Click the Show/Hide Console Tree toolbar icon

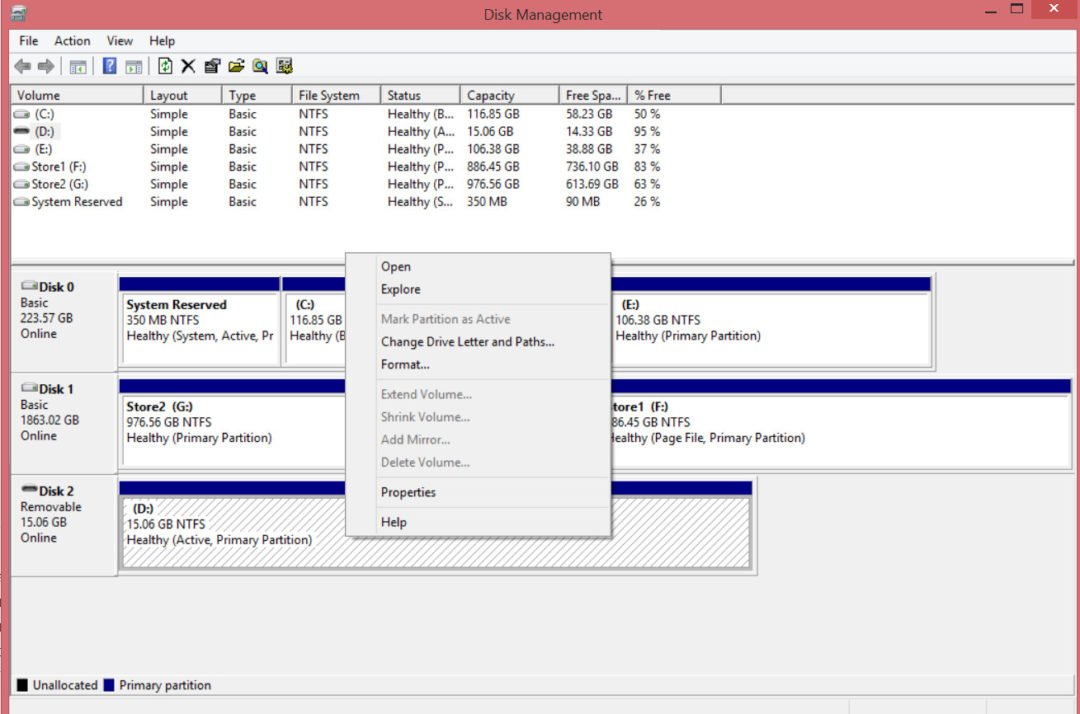click(77, 66)
